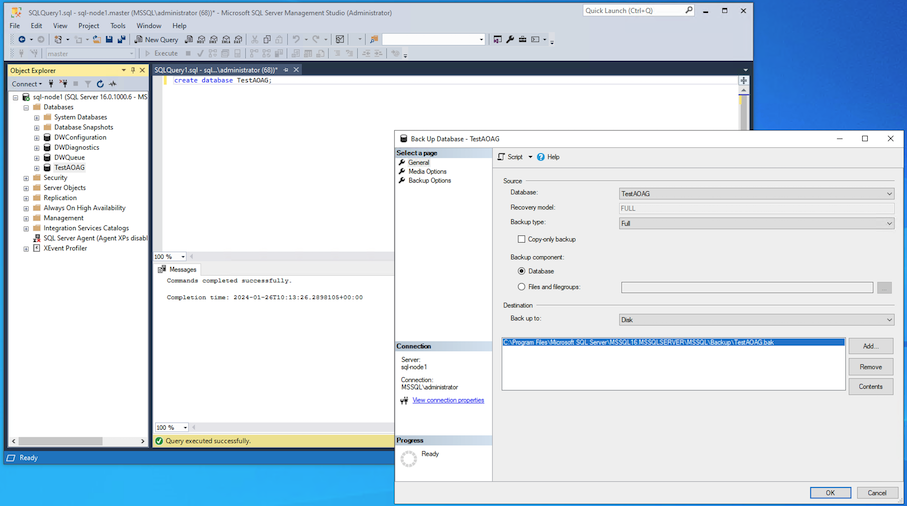Click the Help icon in Back Up dialog
The width and height of the screenshot is (907, 506).
click(541, 157)
